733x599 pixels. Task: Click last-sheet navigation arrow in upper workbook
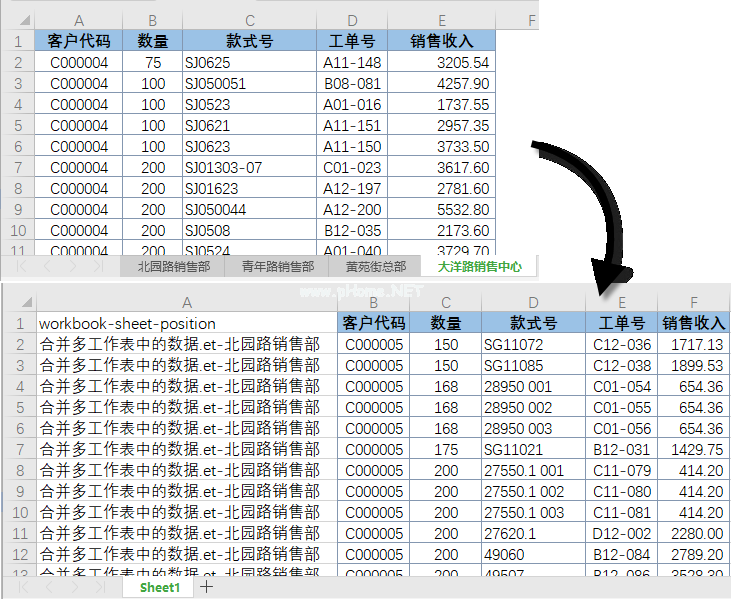point(98,267)
